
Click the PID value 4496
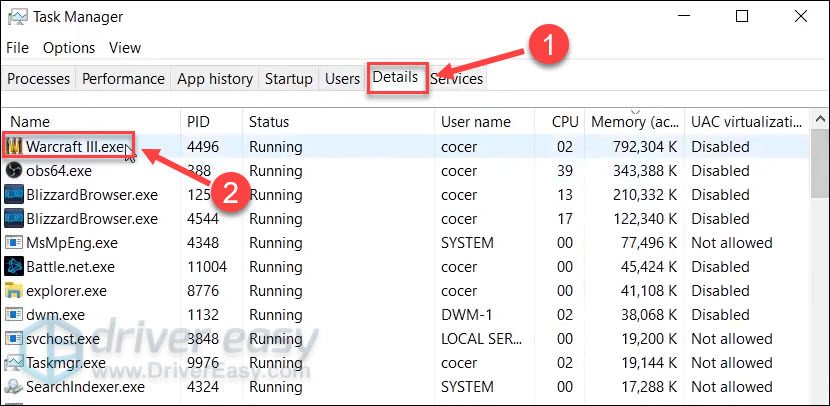(x=203, y=147)
